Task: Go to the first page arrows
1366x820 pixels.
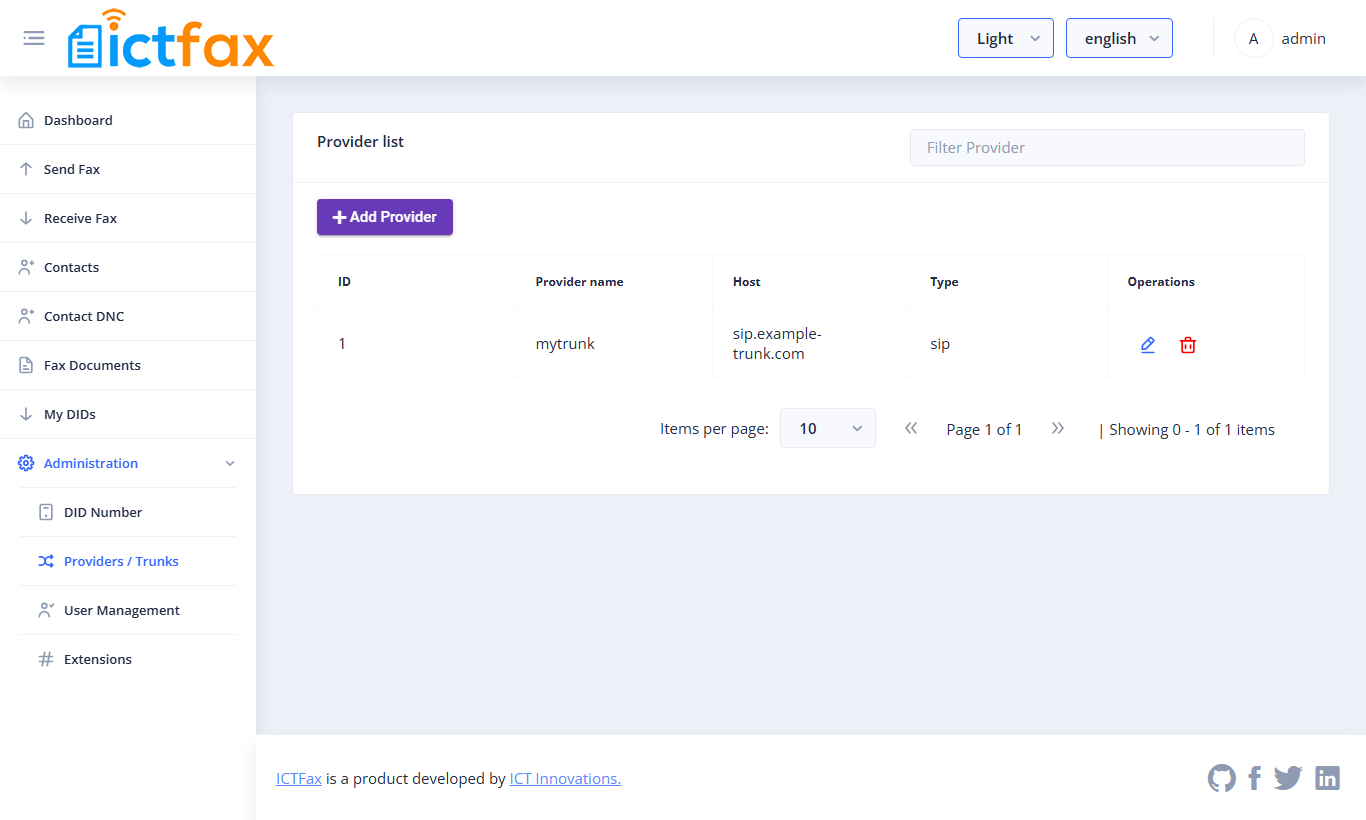Action: click(911, 428)
